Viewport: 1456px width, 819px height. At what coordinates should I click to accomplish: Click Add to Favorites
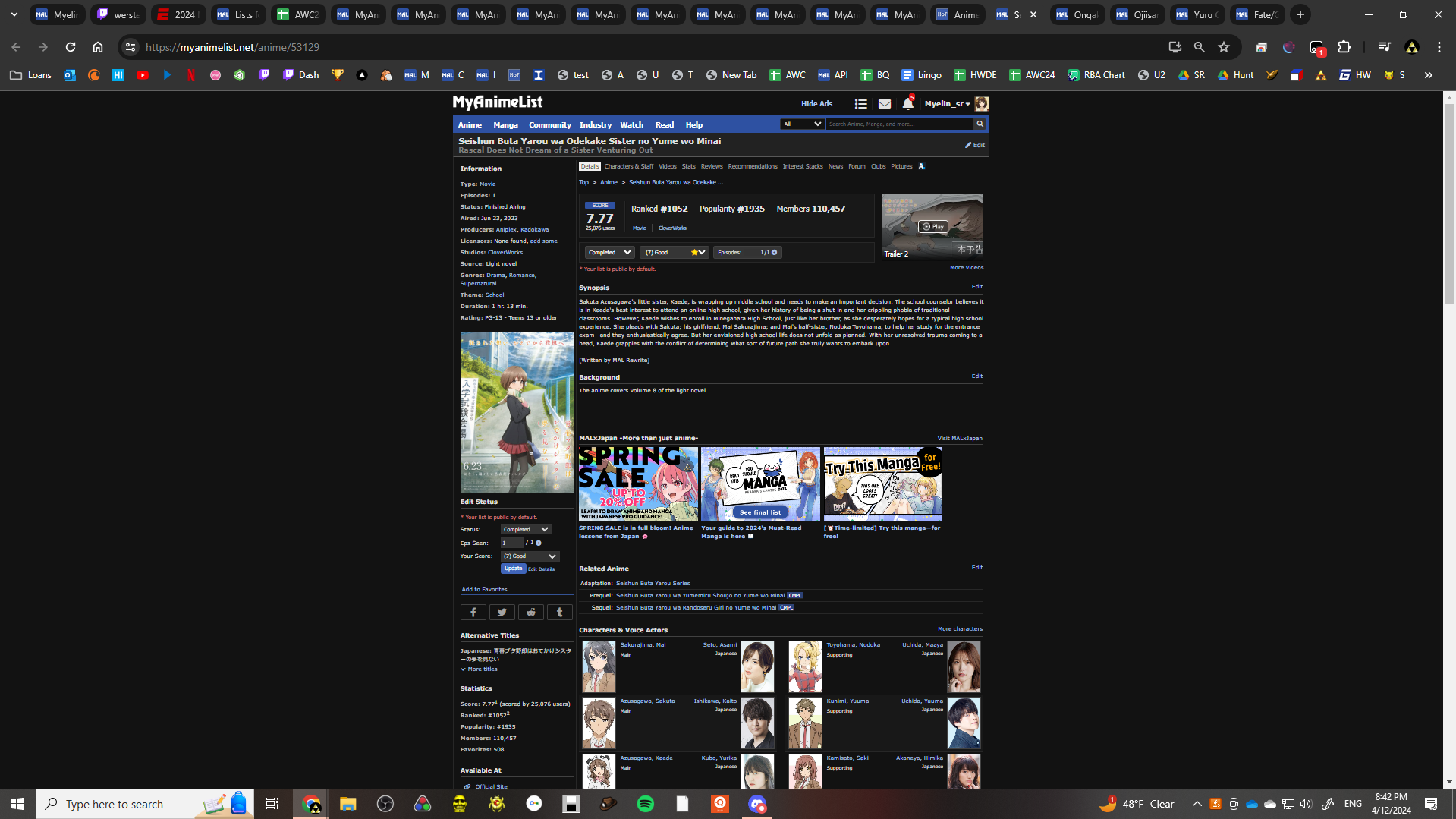click(x=484, y=590)
